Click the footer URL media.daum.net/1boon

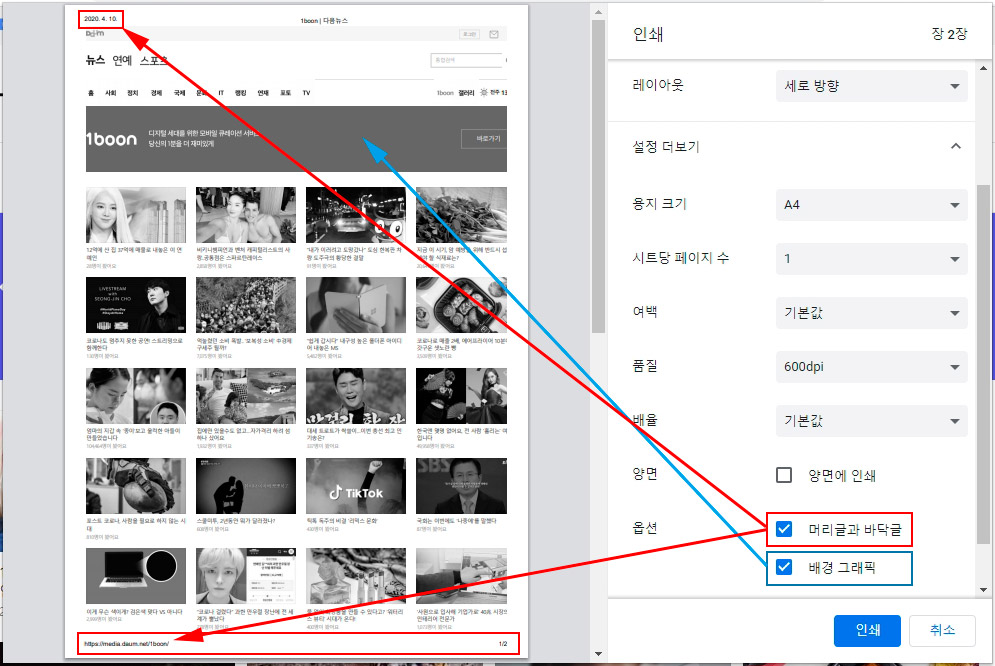[x=126, y=644]
